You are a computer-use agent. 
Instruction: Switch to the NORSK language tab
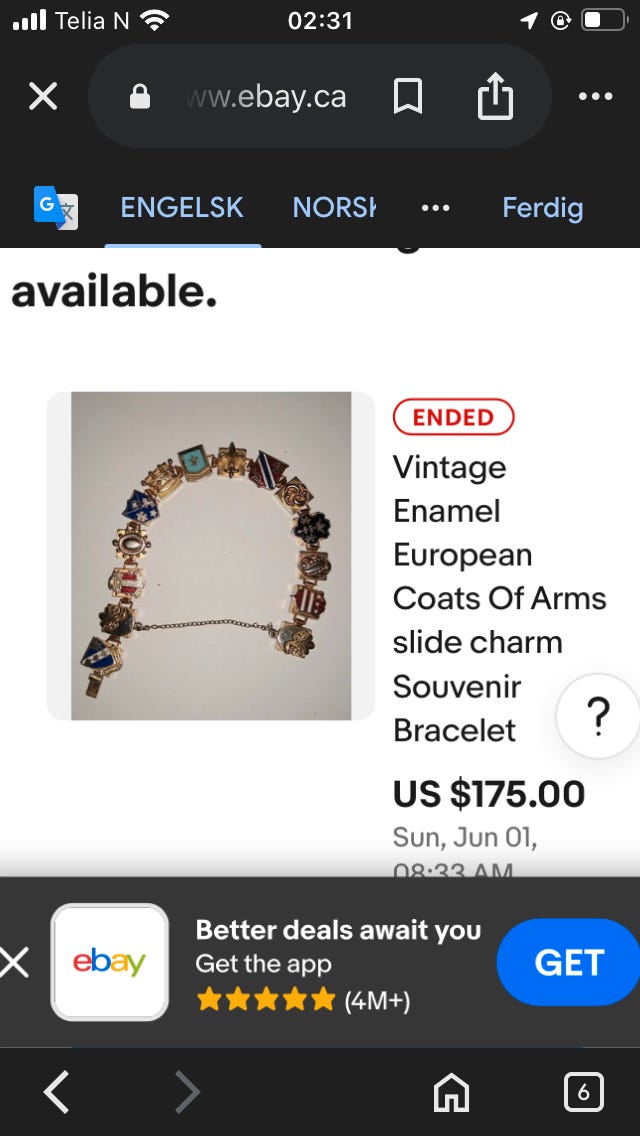point(334,208)
